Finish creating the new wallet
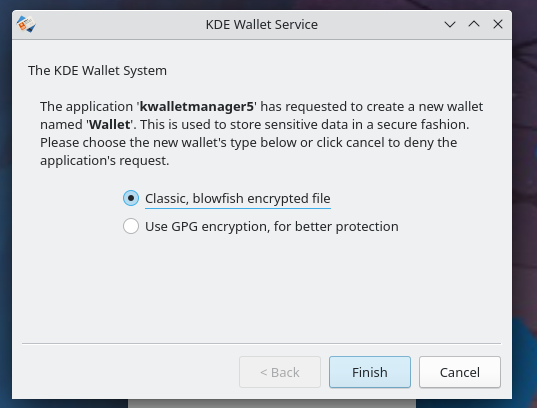This screenshot has height=408, width=537. coord(370,372)
